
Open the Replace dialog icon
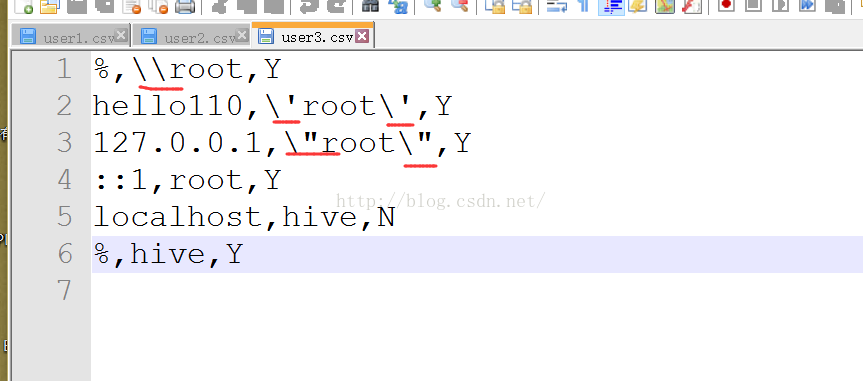pyautogui.click(x=398, y=6)
